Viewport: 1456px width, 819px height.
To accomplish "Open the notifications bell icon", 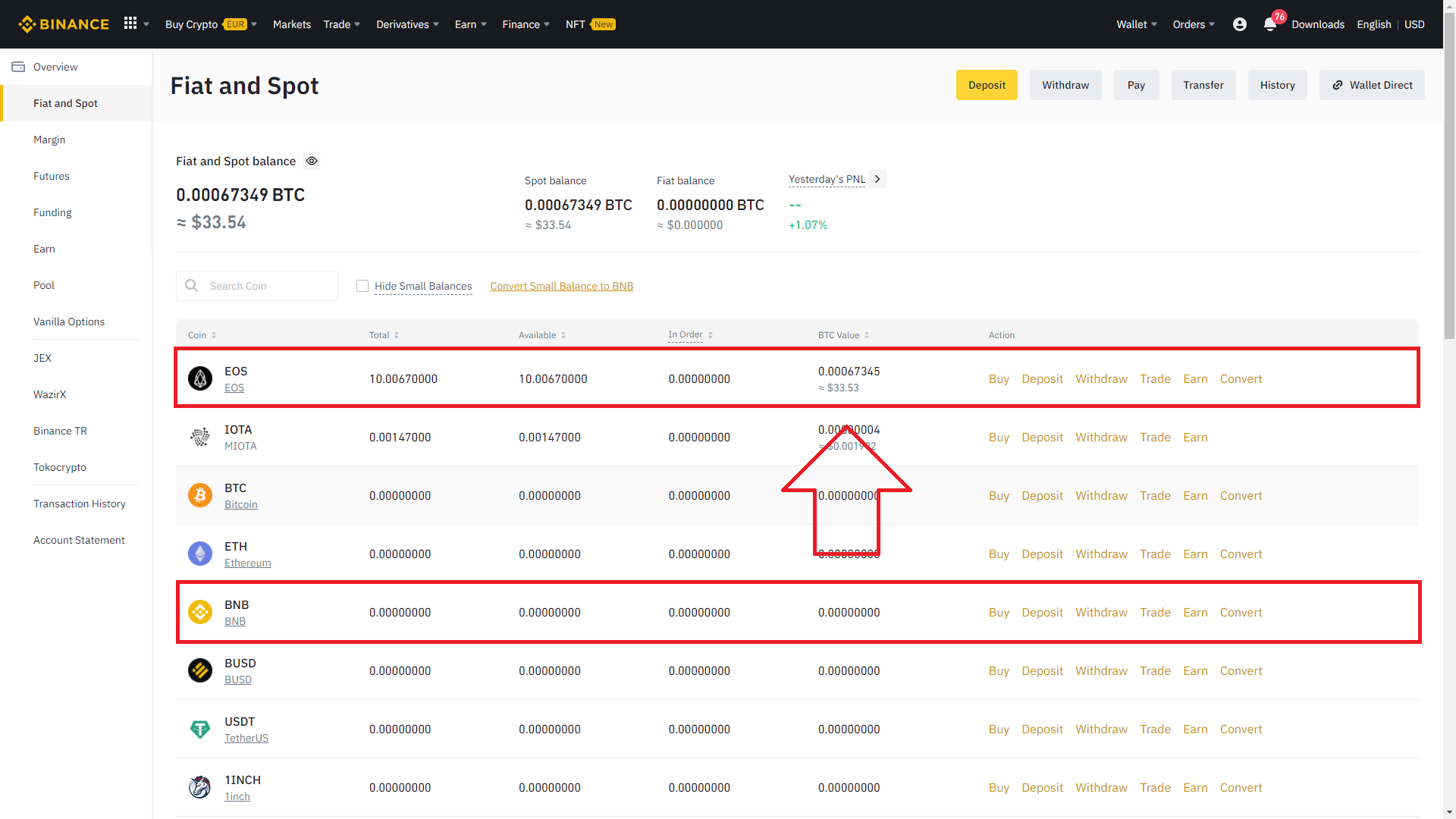I will pyautogui.click(x=1270, y=24).
